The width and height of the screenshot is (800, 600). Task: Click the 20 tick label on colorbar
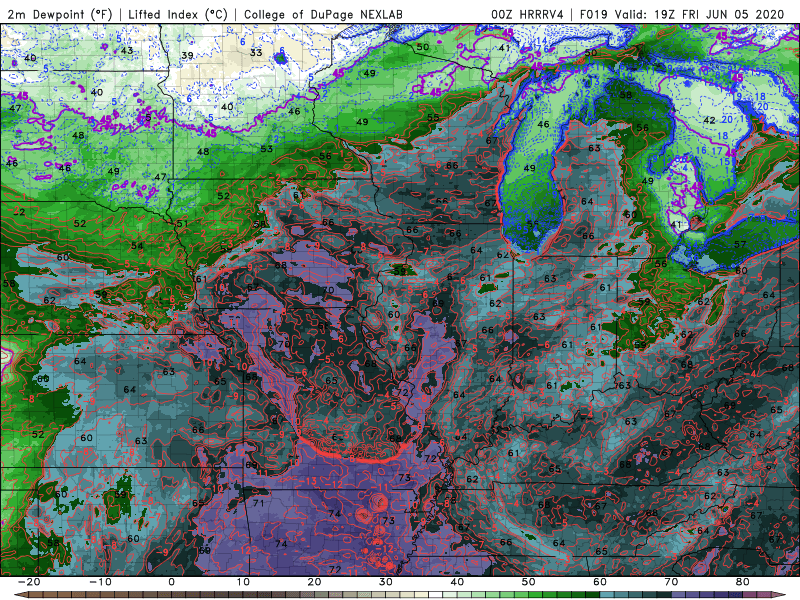314,582
